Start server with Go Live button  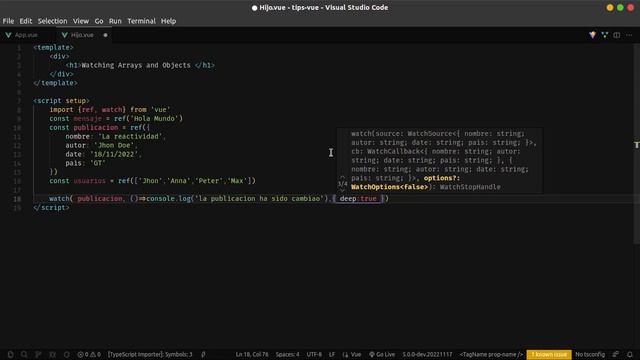tap(382, 354)
